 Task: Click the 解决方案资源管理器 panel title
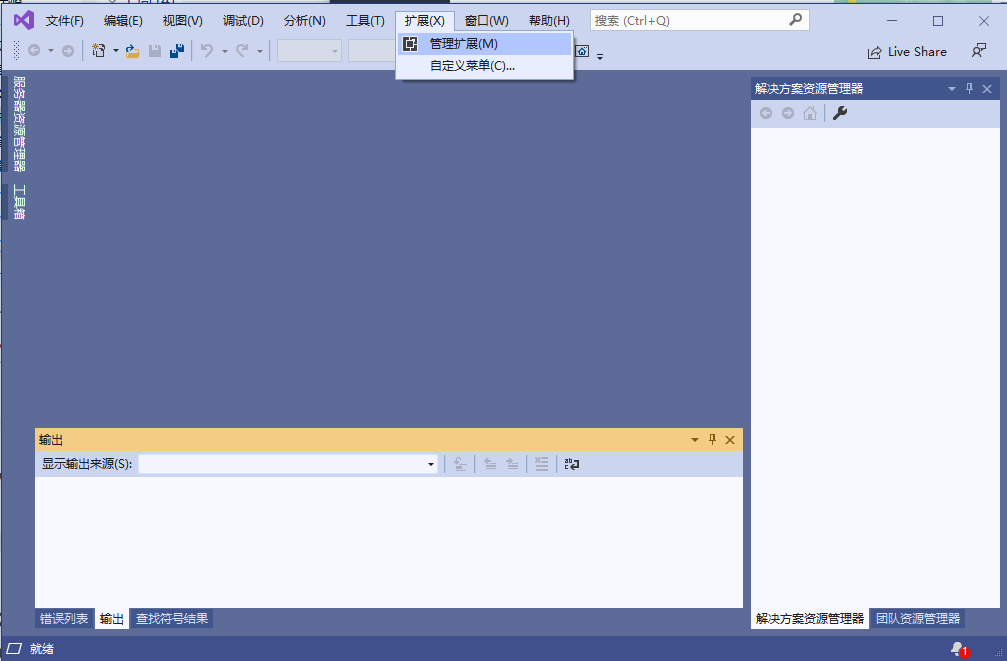(809, 89)
